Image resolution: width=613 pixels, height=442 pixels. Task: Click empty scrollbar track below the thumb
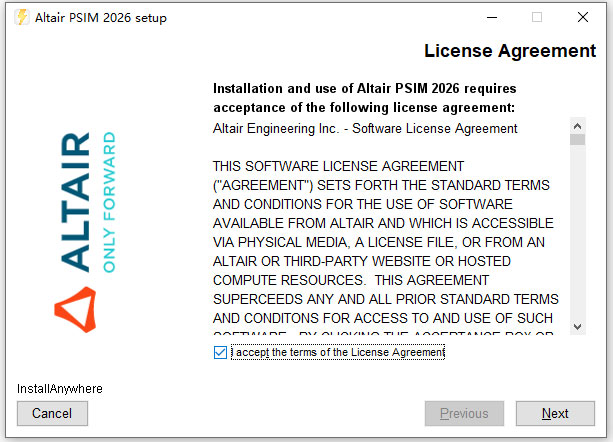[x=577, y=240]
